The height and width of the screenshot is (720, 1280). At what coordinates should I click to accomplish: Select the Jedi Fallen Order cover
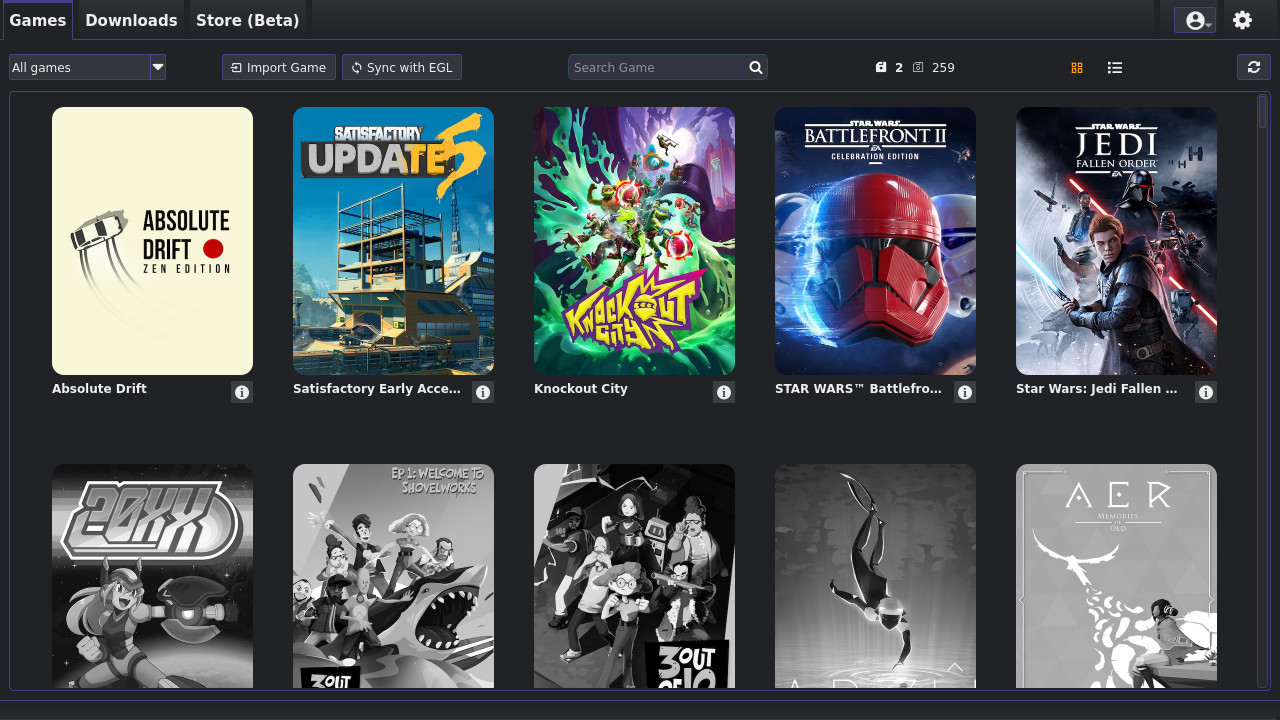click(1116, 241)
